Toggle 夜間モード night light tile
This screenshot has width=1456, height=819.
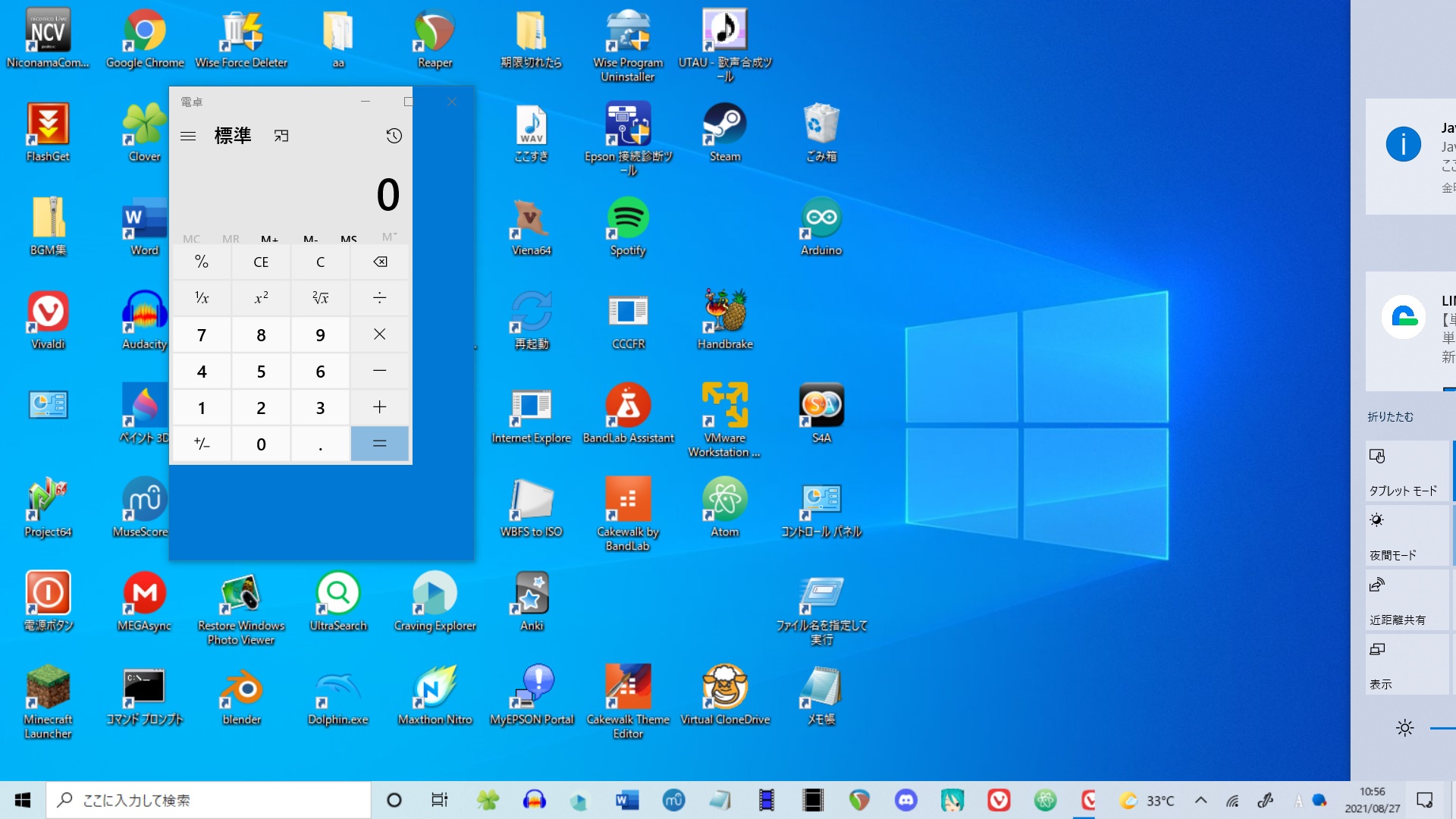pyautogui.click(x=1407, y=535)
